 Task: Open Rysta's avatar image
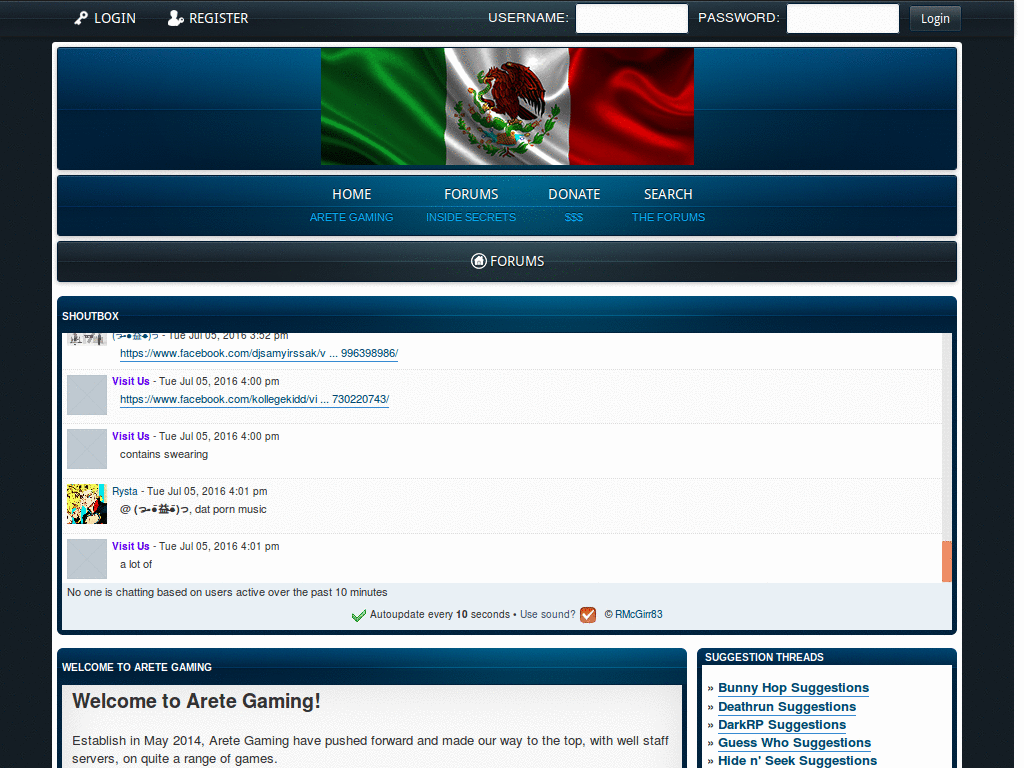pos(87,504)
